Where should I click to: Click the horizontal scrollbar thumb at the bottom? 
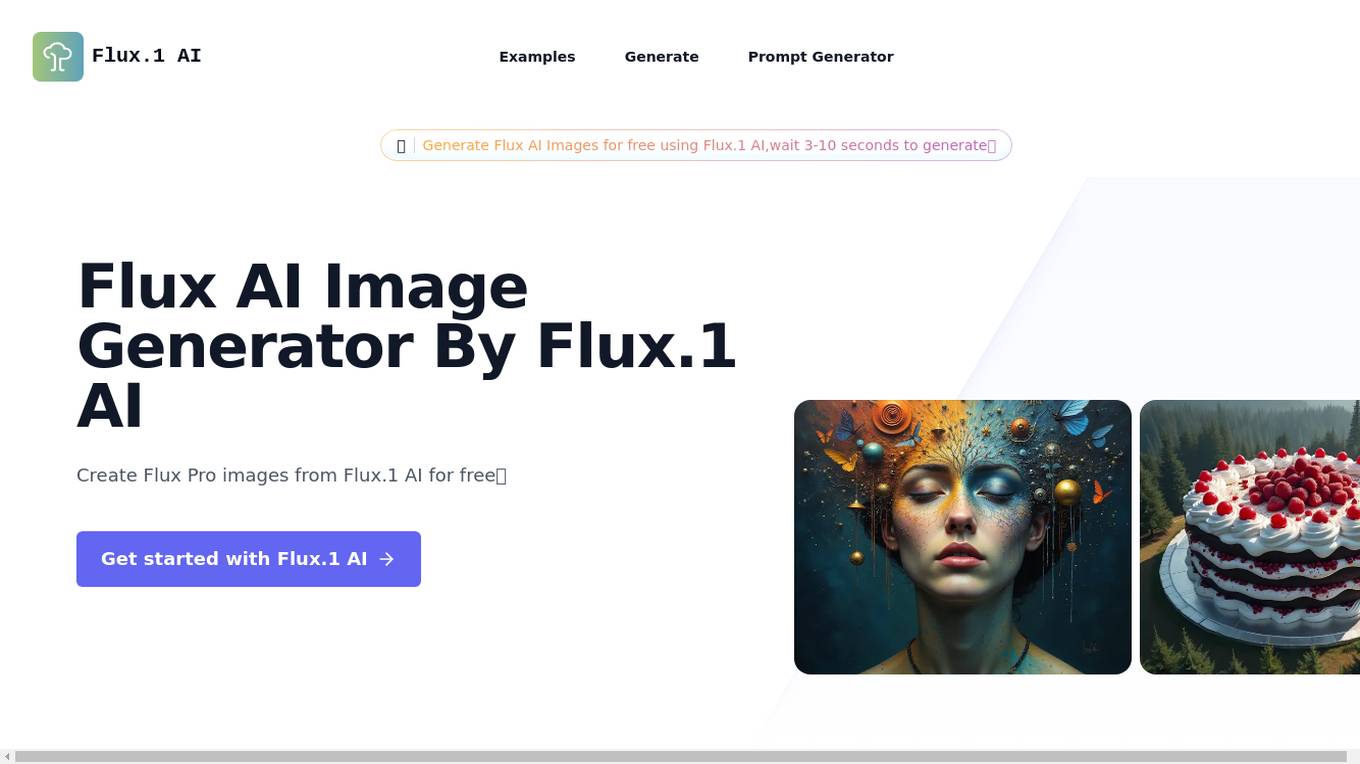click(681, 757)
